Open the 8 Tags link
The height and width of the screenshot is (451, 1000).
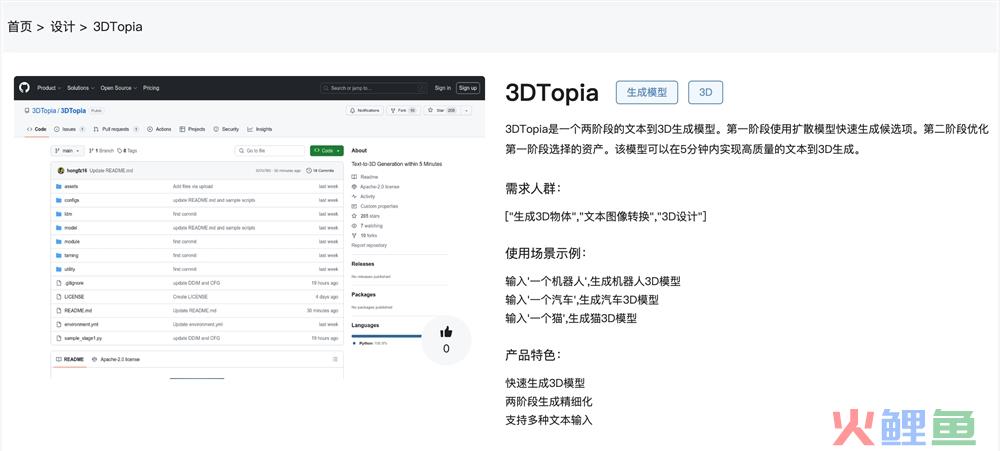coord(127,151)
